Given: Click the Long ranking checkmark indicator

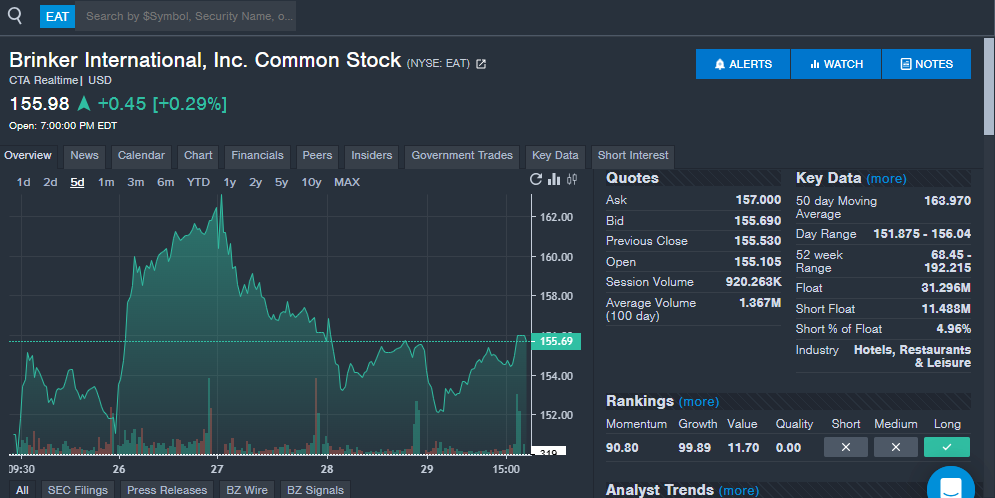Looking at the screenshot, I should point(947,447).
